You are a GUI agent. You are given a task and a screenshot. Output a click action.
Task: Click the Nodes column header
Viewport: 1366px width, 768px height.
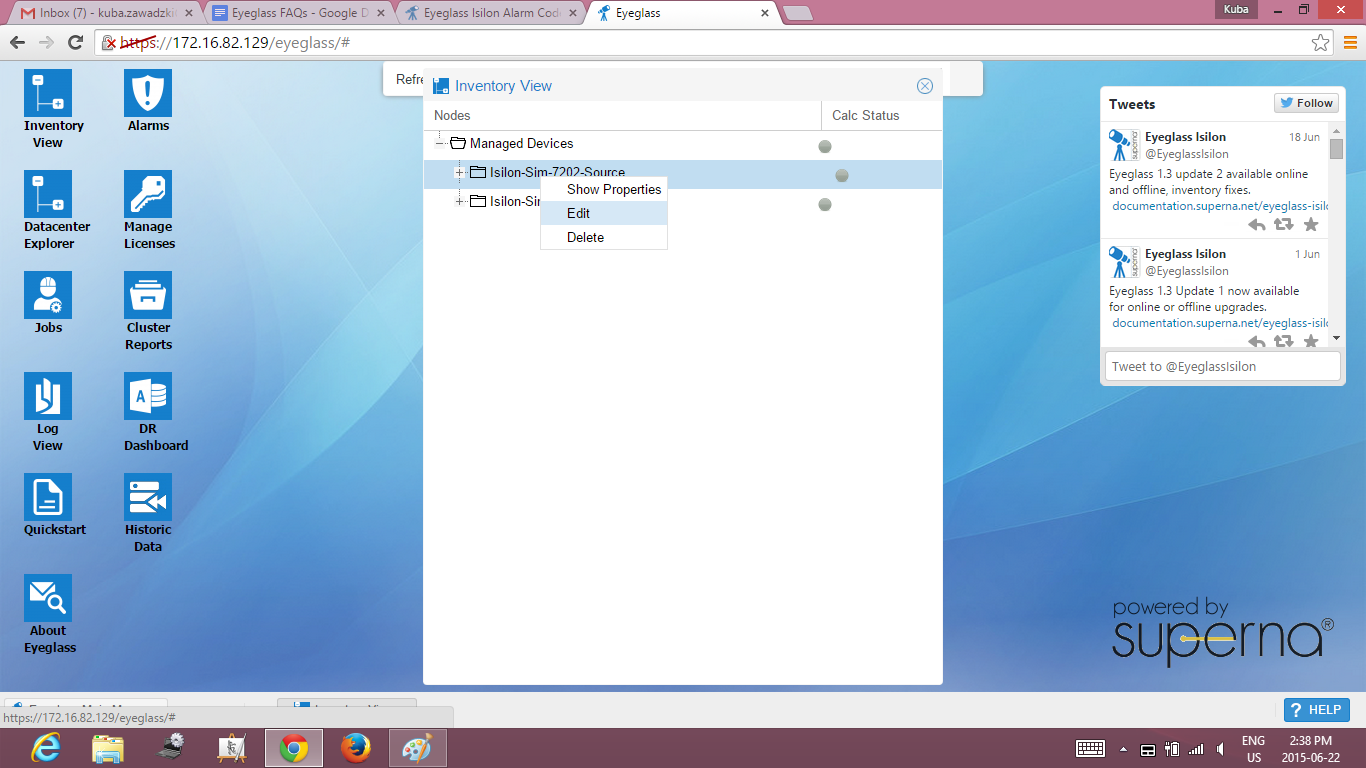tap(623, 116)
